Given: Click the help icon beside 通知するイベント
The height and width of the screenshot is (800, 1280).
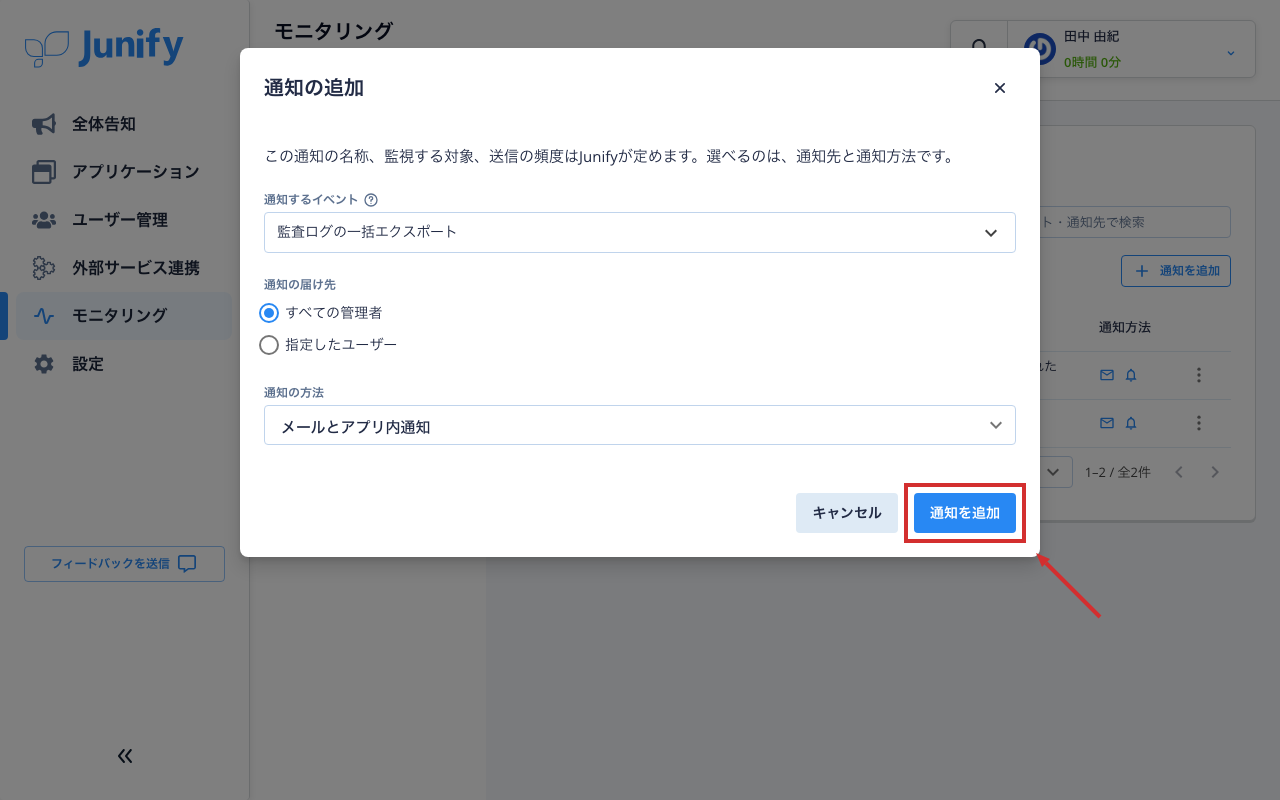Looking at the screenshot, I should pyautogui.click(x=371, y=200).
